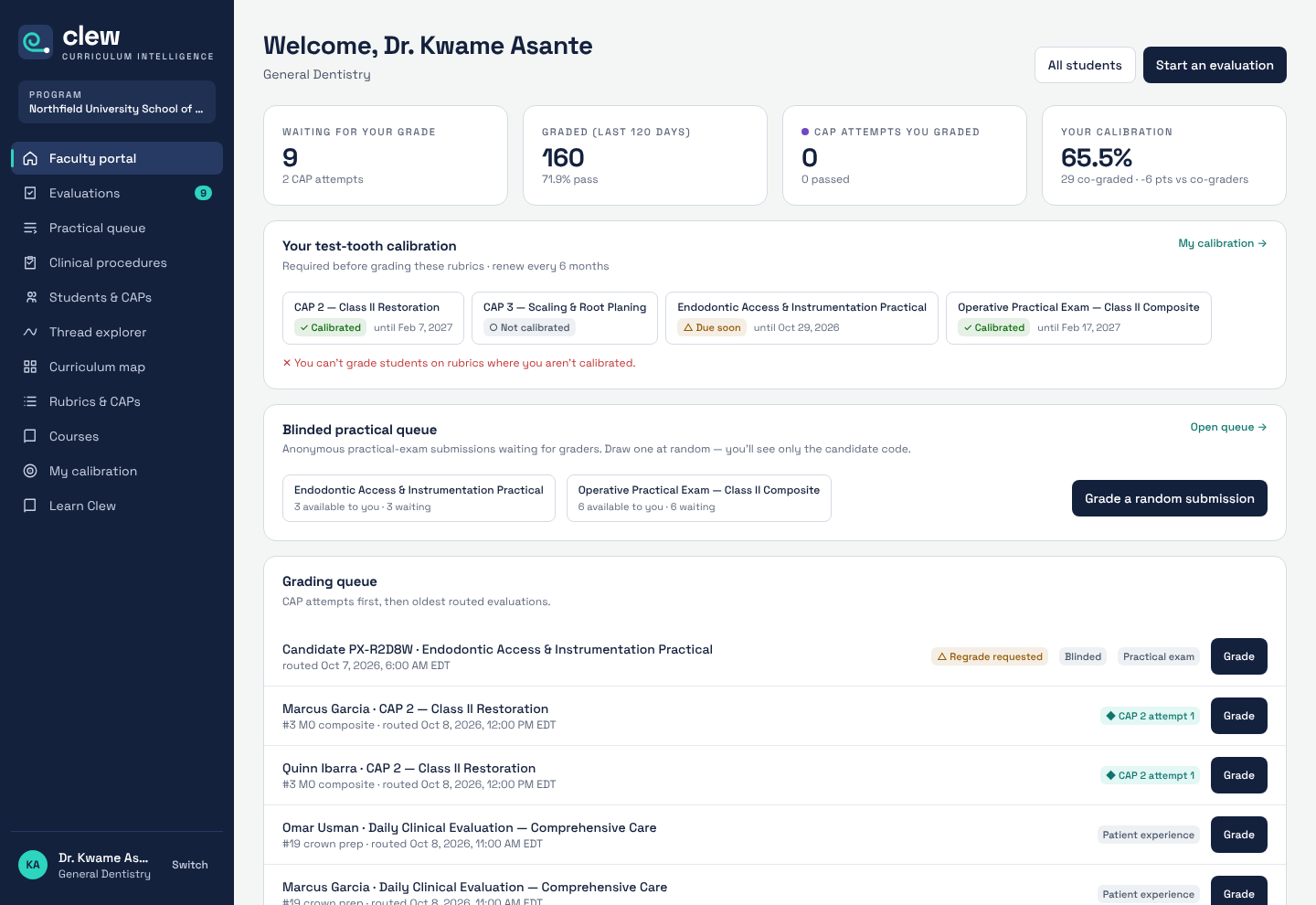The image size is (1316, 905).
Task: Click the All students button
Action: [x=1085, y=65]
